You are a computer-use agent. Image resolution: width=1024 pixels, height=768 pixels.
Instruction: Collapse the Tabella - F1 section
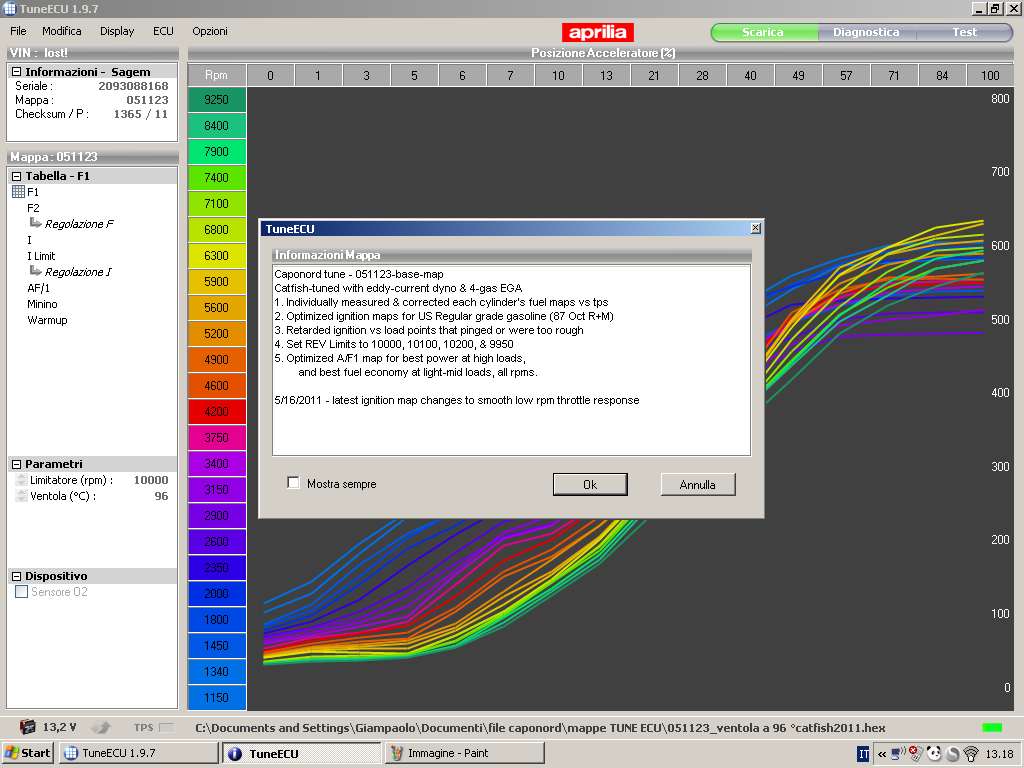coord(17,176)
